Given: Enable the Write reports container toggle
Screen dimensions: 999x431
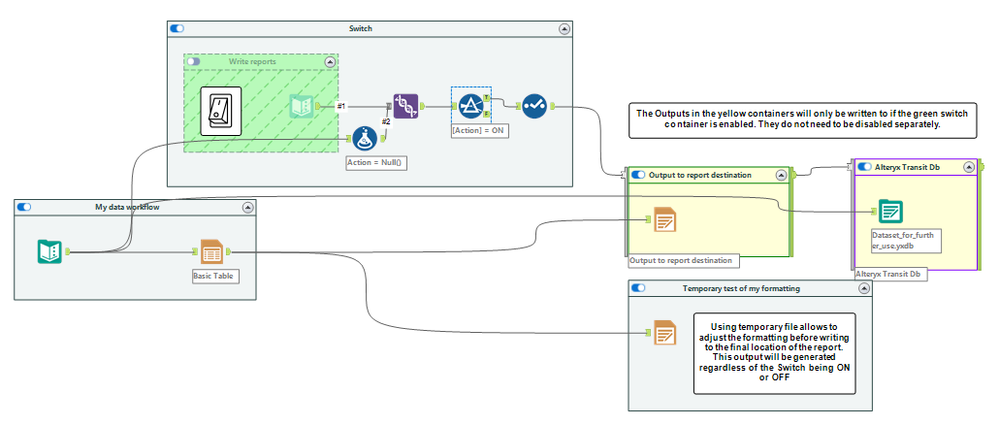Looking at the screenshot, I should coord(193,62).
